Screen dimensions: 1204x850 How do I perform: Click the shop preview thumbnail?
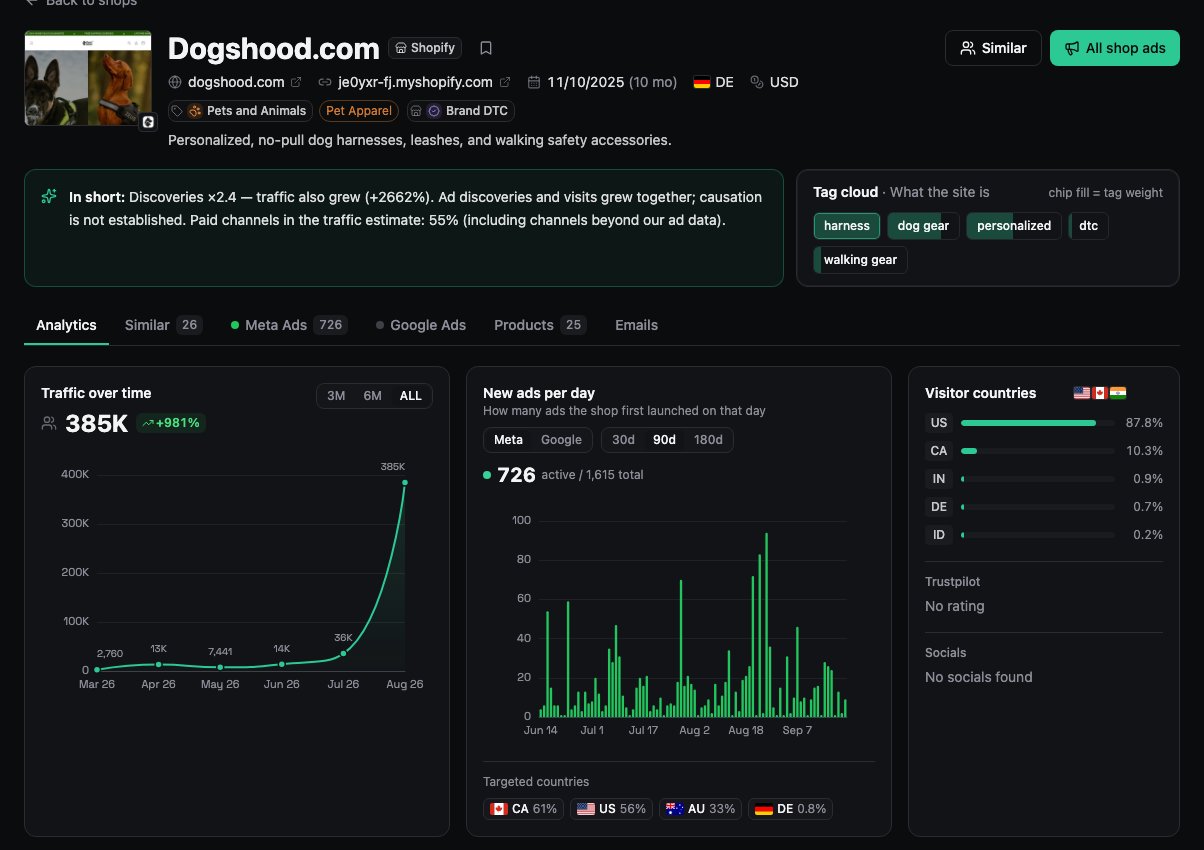[88, 78]
